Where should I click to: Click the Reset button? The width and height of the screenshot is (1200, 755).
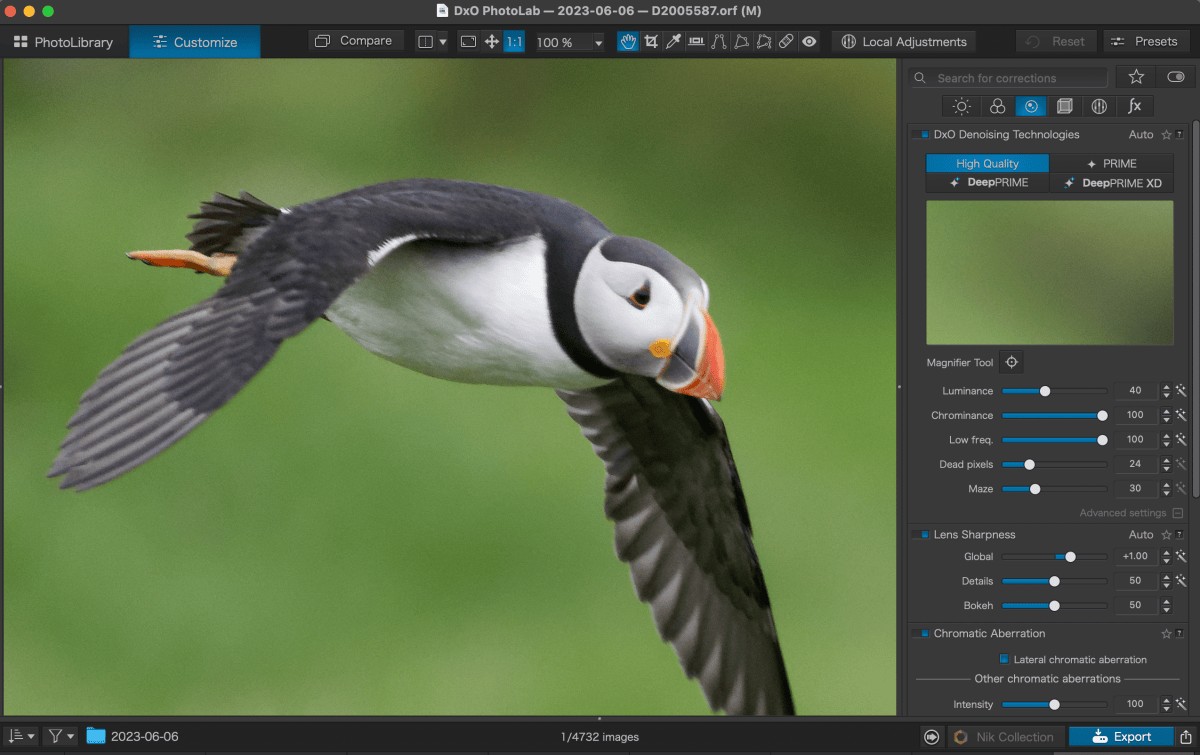1057,42
